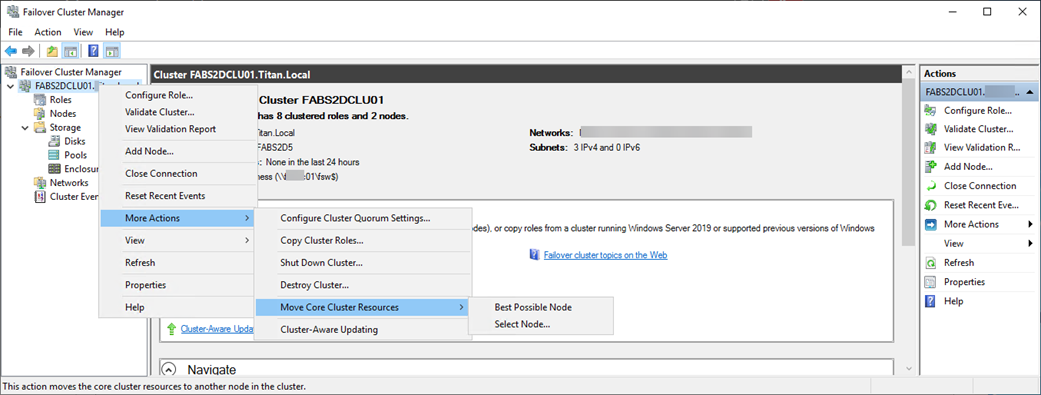Select the Select Node... menu entry
Screen dimensions: 1041x395
point(522,324)
